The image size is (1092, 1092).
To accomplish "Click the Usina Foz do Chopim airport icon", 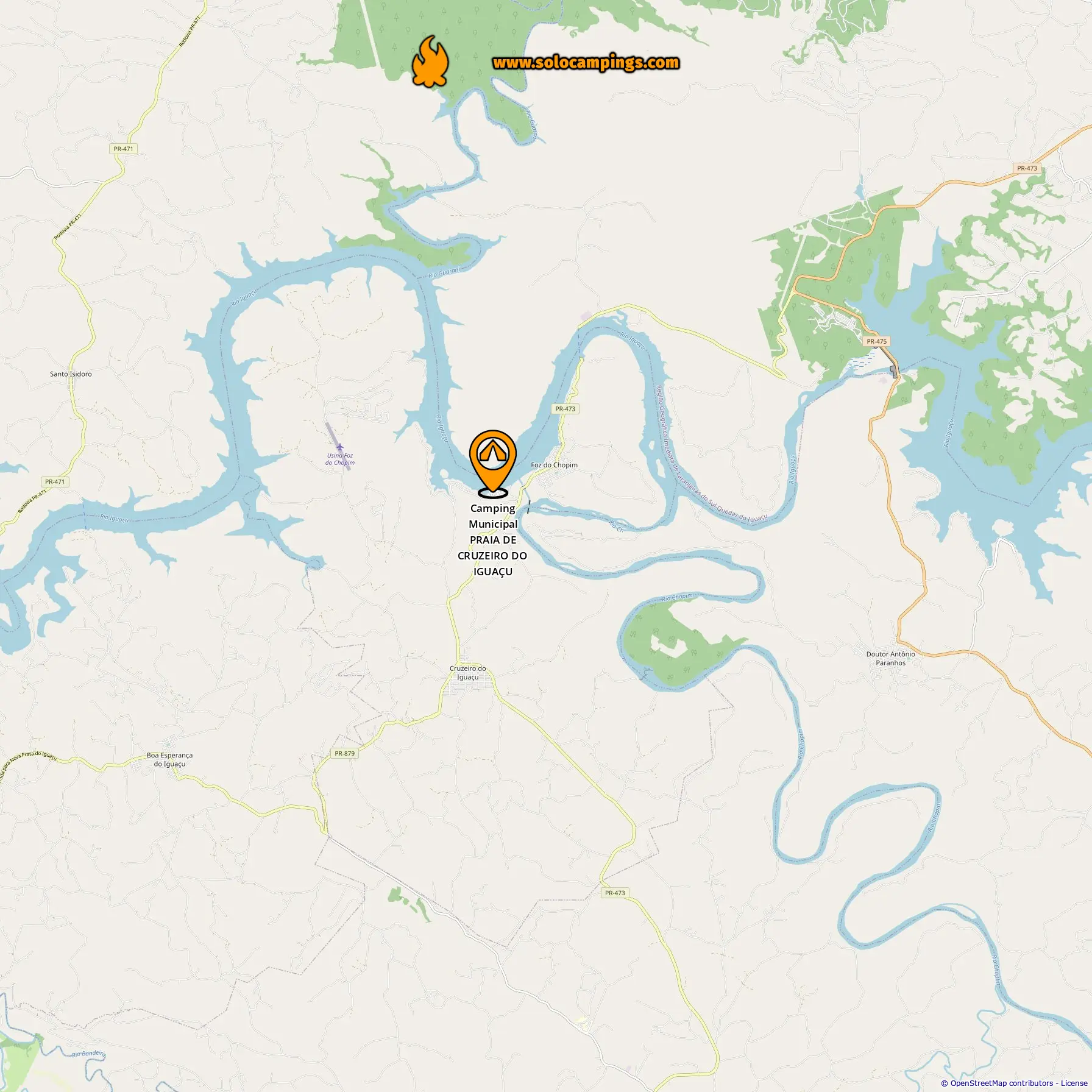I will 340,448.
